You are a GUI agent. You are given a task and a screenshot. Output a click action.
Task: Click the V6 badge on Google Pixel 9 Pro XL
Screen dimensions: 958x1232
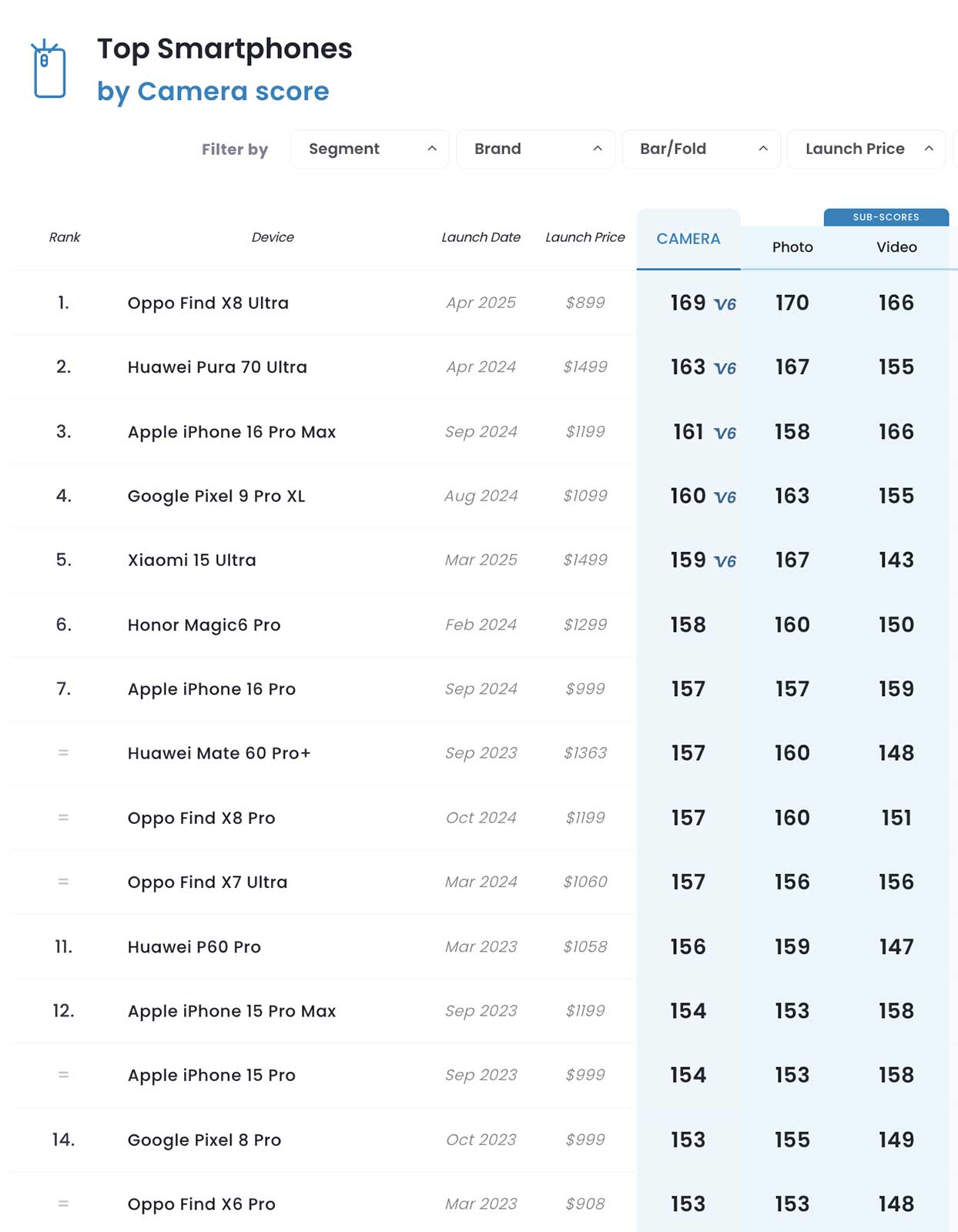tap(725, 497)
